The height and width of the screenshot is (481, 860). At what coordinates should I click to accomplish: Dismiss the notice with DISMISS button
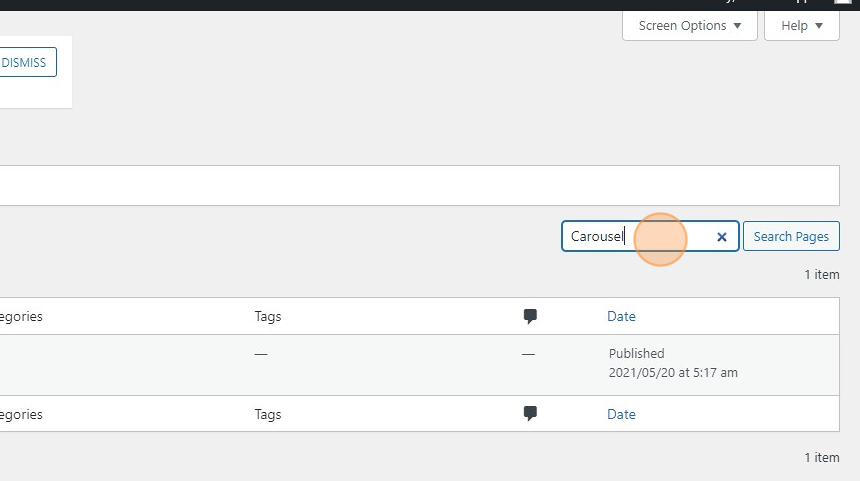click(x=25, y=63)
